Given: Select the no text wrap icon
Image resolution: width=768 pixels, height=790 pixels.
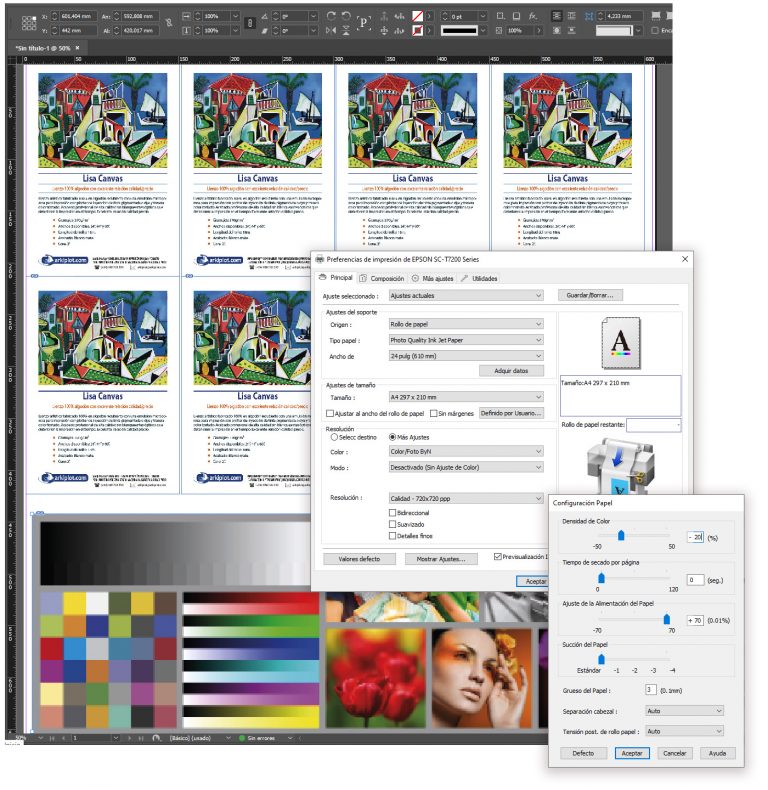Looking at the screenshot, I should (x=556, y=16).
